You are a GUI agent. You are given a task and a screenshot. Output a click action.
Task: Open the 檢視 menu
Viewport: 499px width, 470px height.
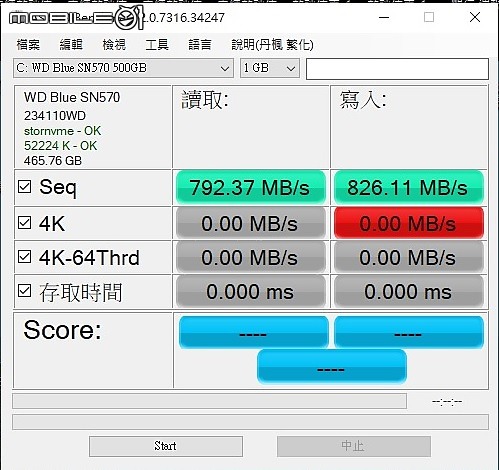coord(114,44)
